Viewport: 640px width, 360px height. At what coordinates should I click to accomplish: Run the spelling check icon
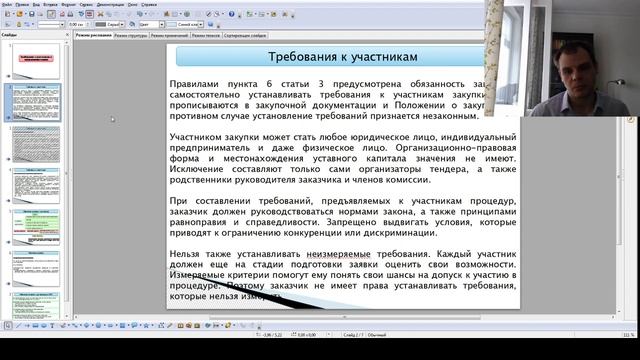click(x=81, y=14)
